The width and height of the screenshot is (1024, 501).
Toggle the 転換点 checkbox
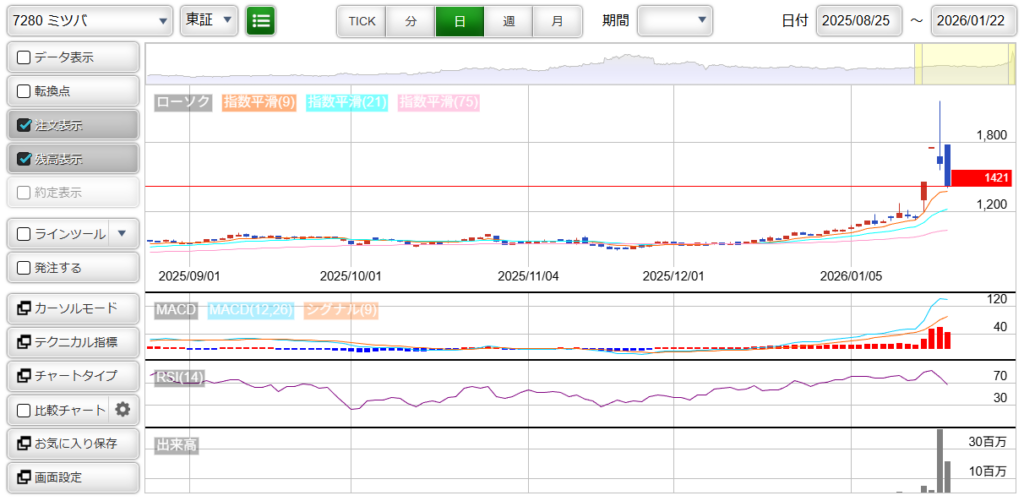[25, 91]
